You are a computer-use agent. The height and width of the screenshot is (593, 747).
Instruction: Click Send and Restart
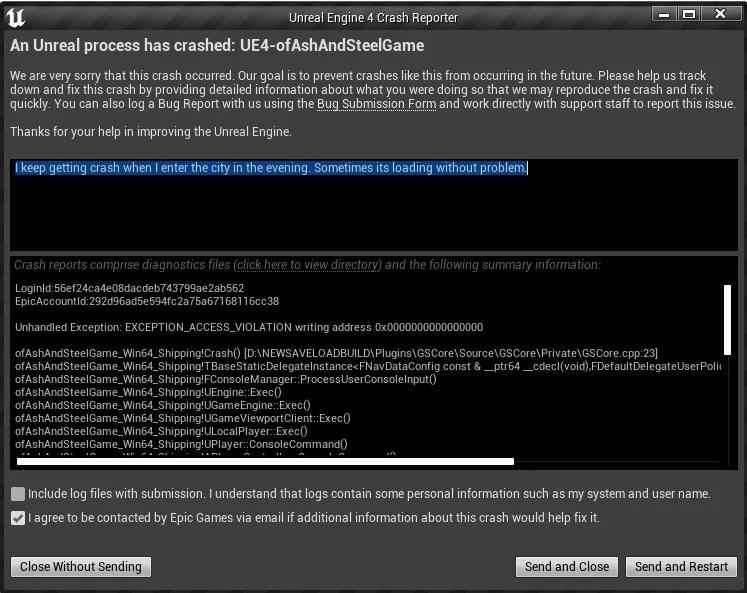point(681,566)
